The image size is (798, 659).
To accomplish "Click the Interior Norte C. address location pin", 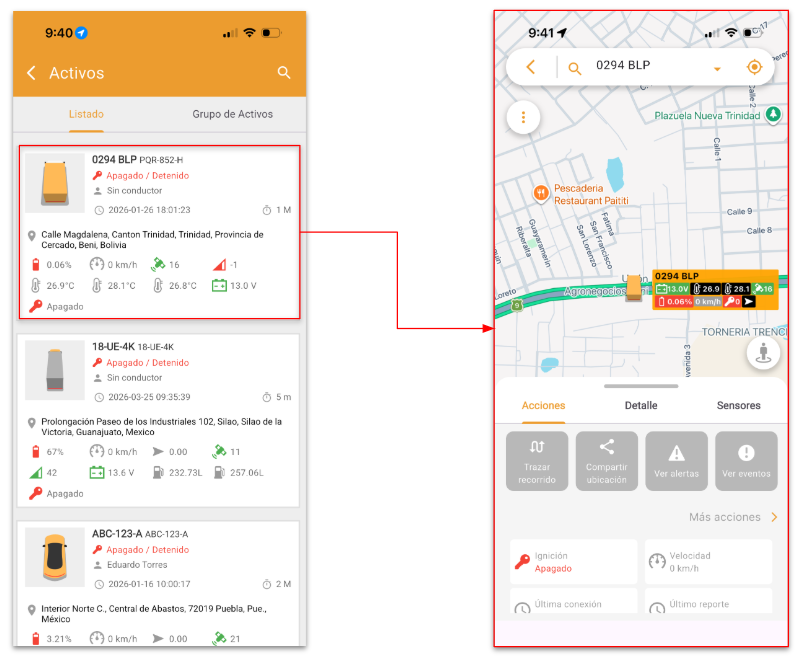I will click(32, 610).
